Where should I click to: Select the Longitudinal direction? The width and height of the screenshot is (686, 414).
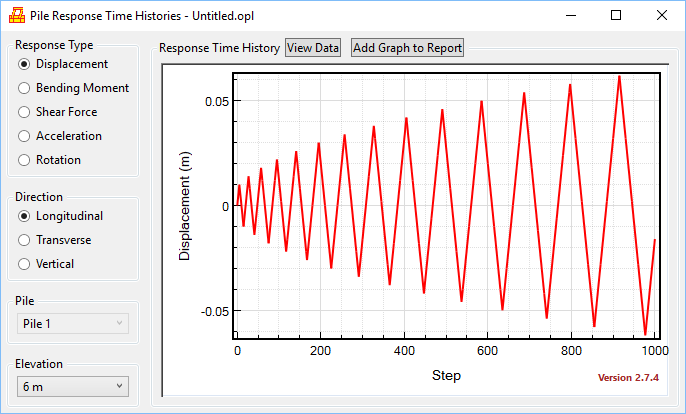tap(25, 216)
